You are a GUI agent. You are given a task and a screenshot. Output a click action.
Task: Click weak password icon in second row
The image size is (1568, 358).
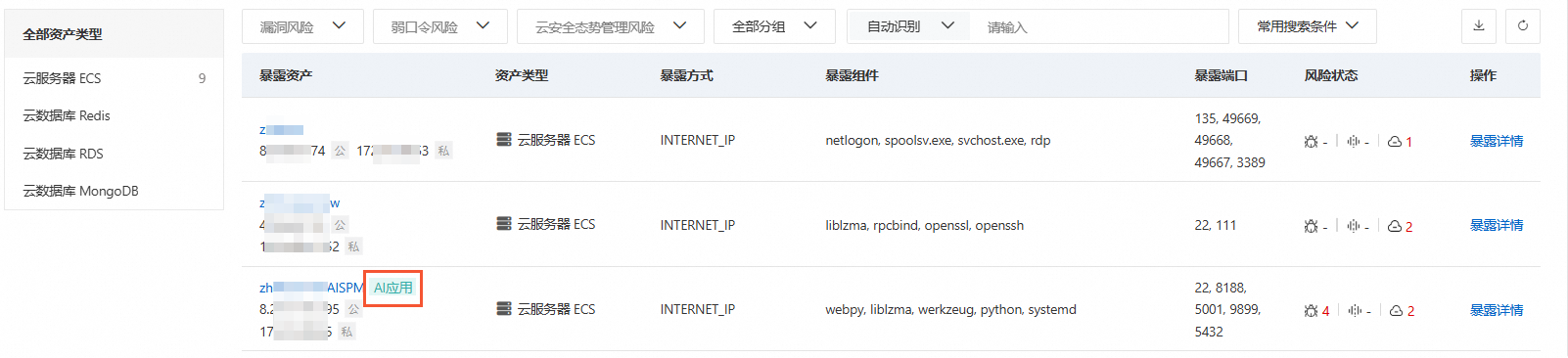[x=1354, y=226]
